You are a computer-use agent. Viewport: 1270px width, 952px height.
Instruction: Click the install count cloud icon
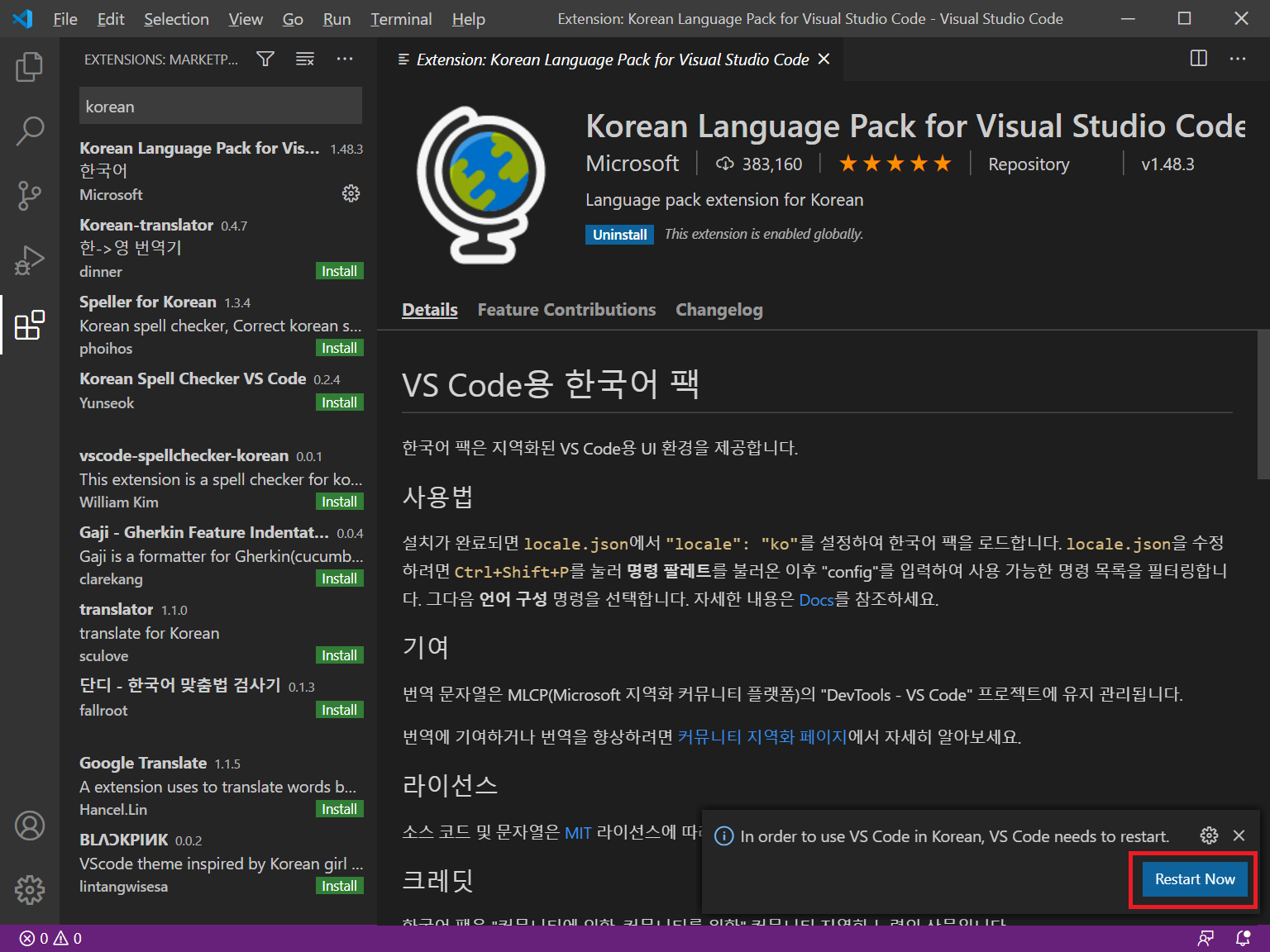[725, 164]
